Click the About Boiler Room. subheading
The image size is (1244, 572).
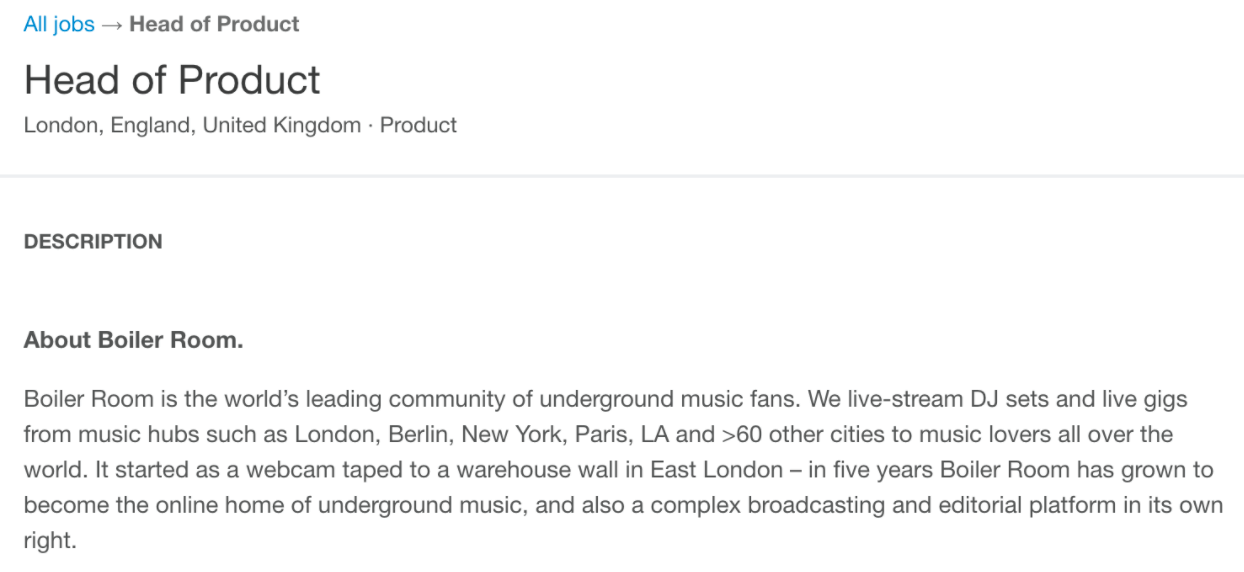pyautogui.click(x=133, y=340)
